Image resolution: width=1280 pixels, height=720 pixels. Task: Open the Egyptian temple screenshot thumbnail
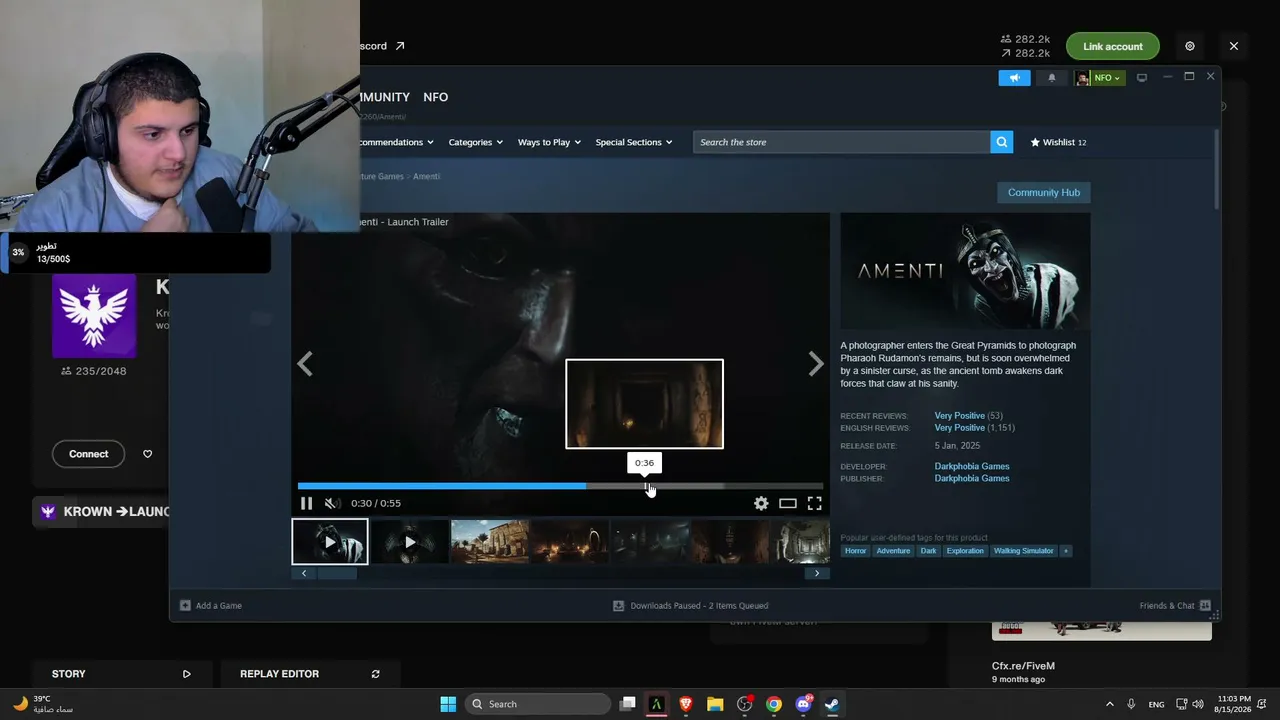pyautogui.click(x=490, y=542)
